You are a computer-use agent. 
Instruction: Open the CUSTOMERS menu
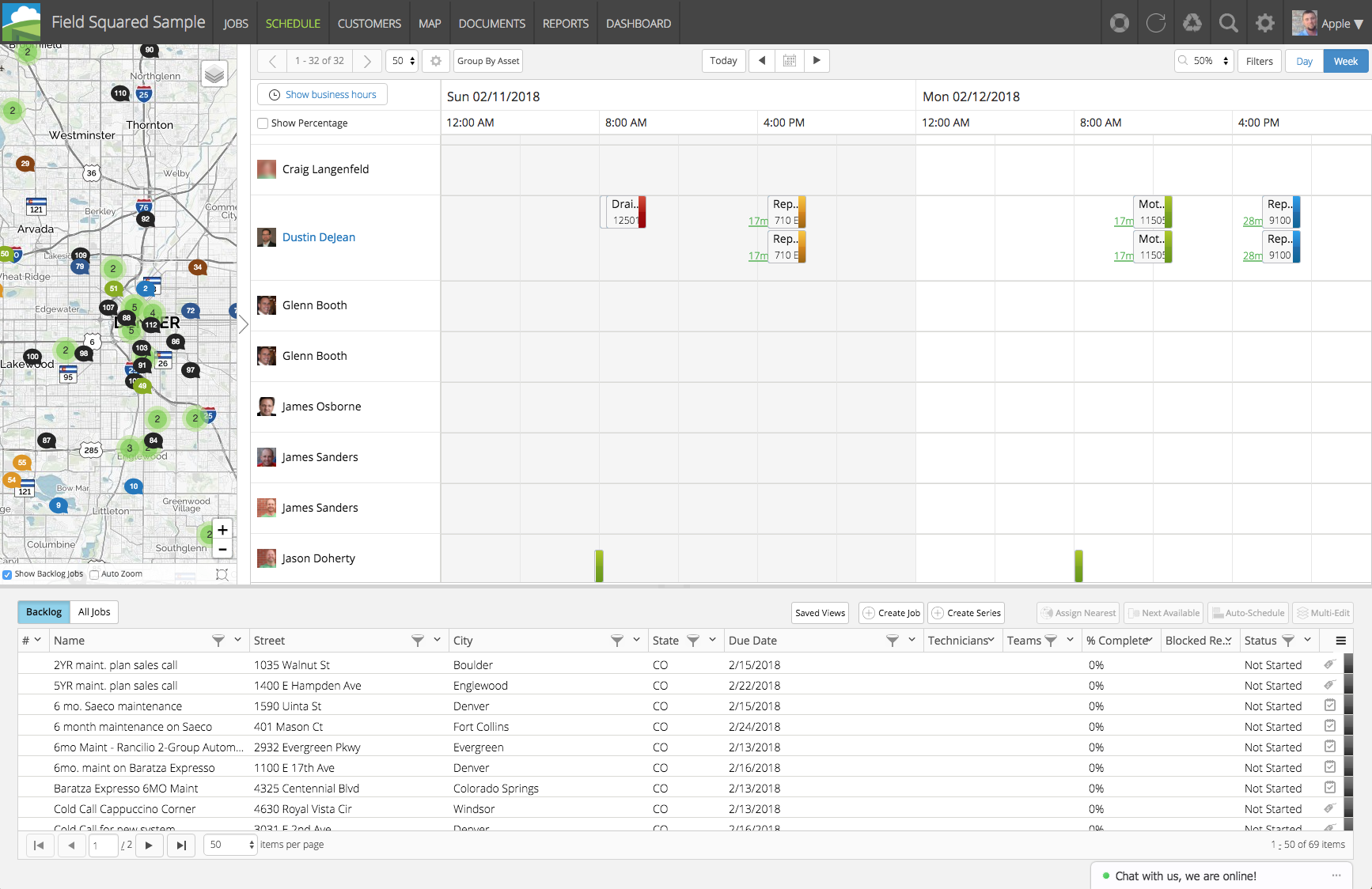[x=370, y=23]
